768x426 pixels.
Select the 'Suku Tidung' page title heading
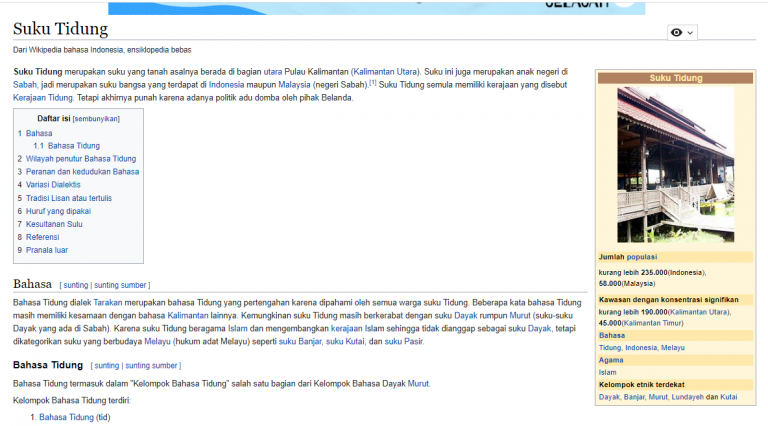[60, 29]
